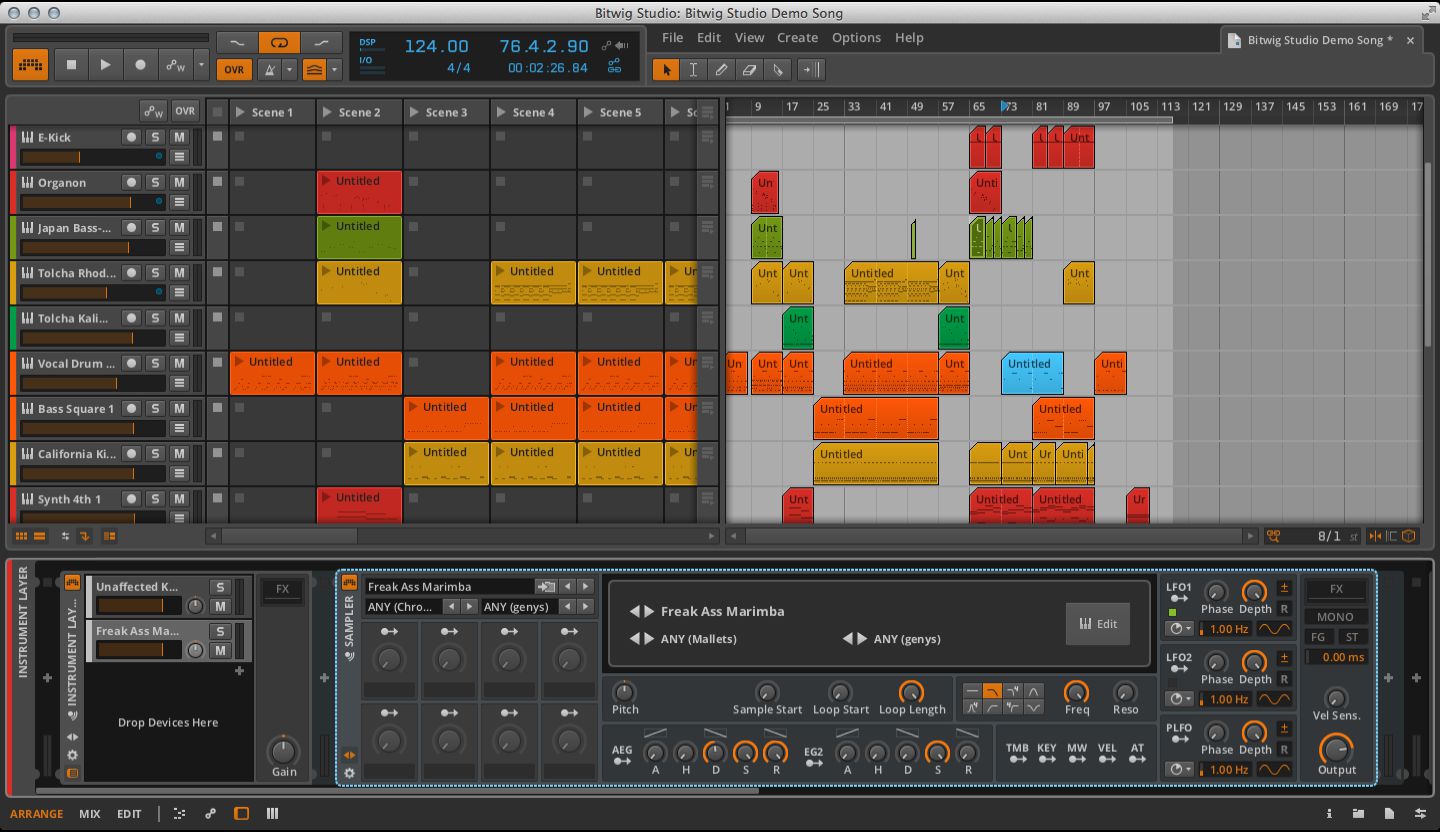Stop playback in the transport bar
The height and width of the screenshot is (832, 1440).
[x=71, y=65]
